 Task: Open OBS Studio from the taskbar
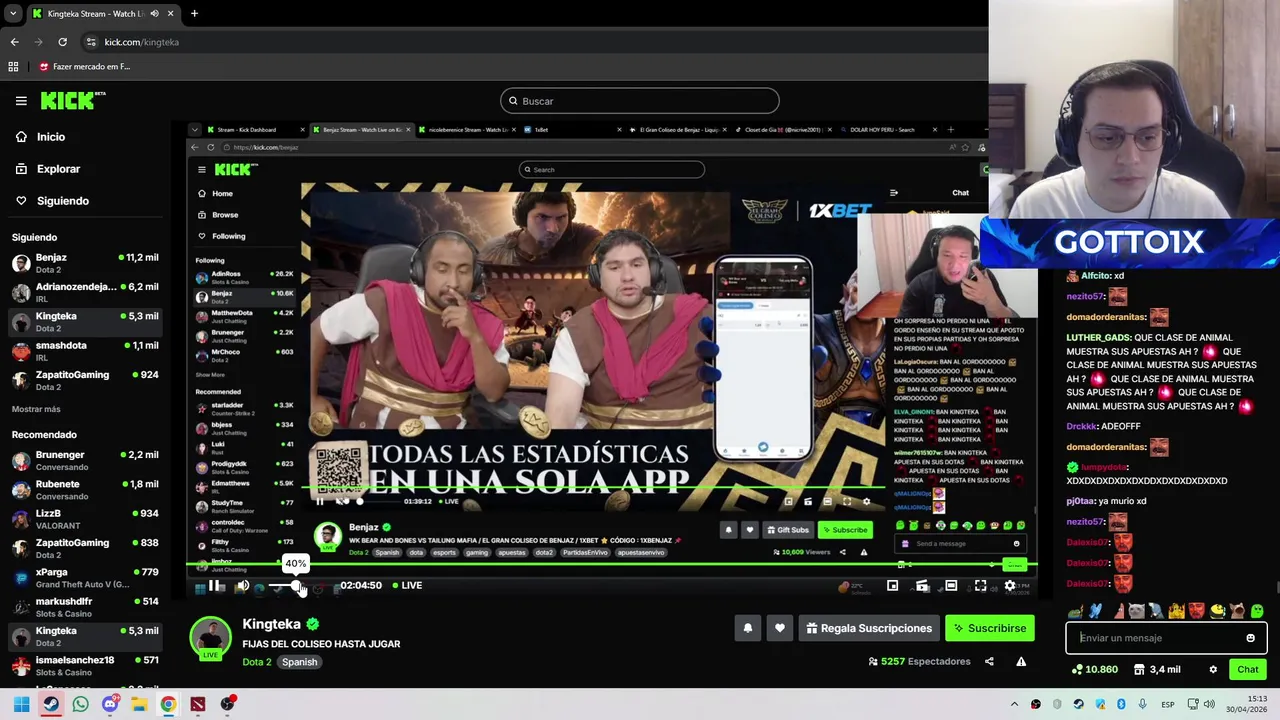coord(227,704)
